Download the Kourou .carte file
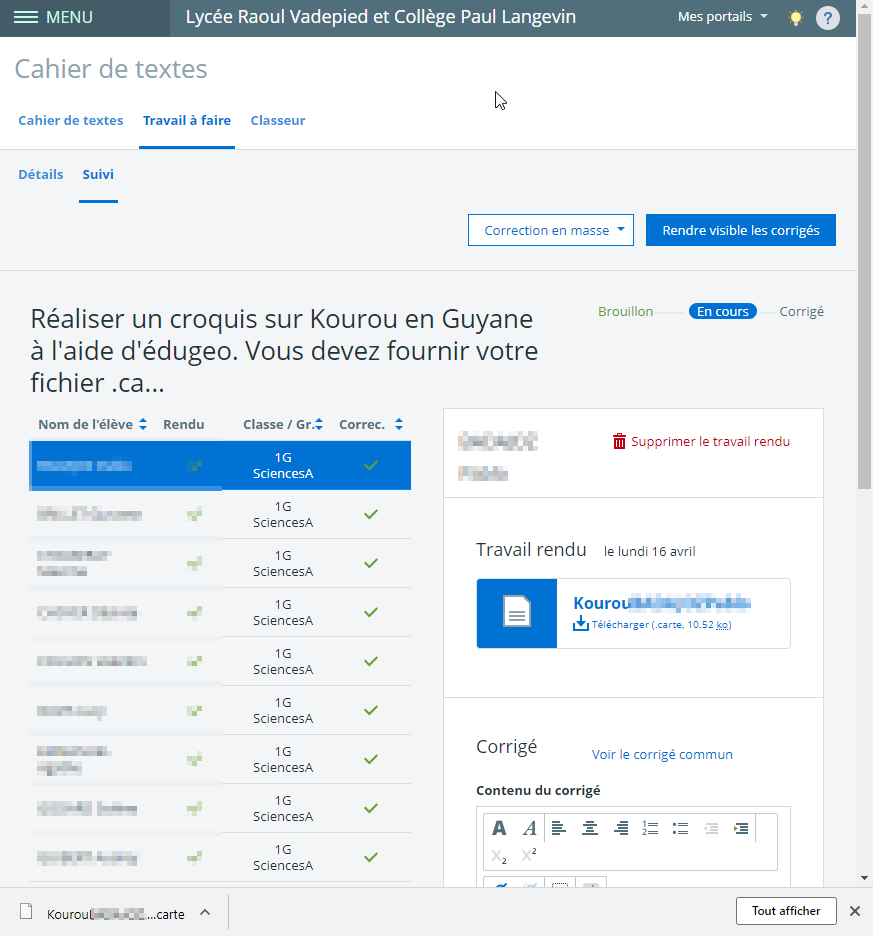 pyautogui.click(x=650, y=623)
